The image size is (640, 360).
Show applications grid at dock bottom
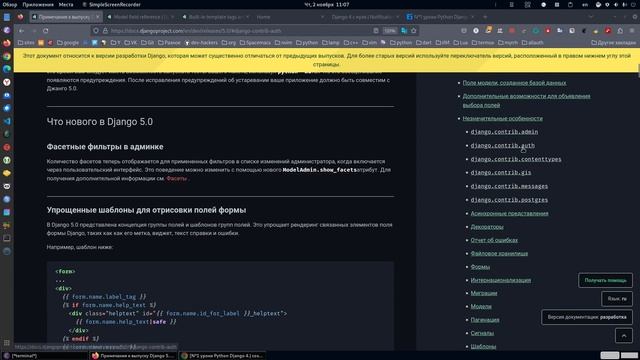click(7, 342)
